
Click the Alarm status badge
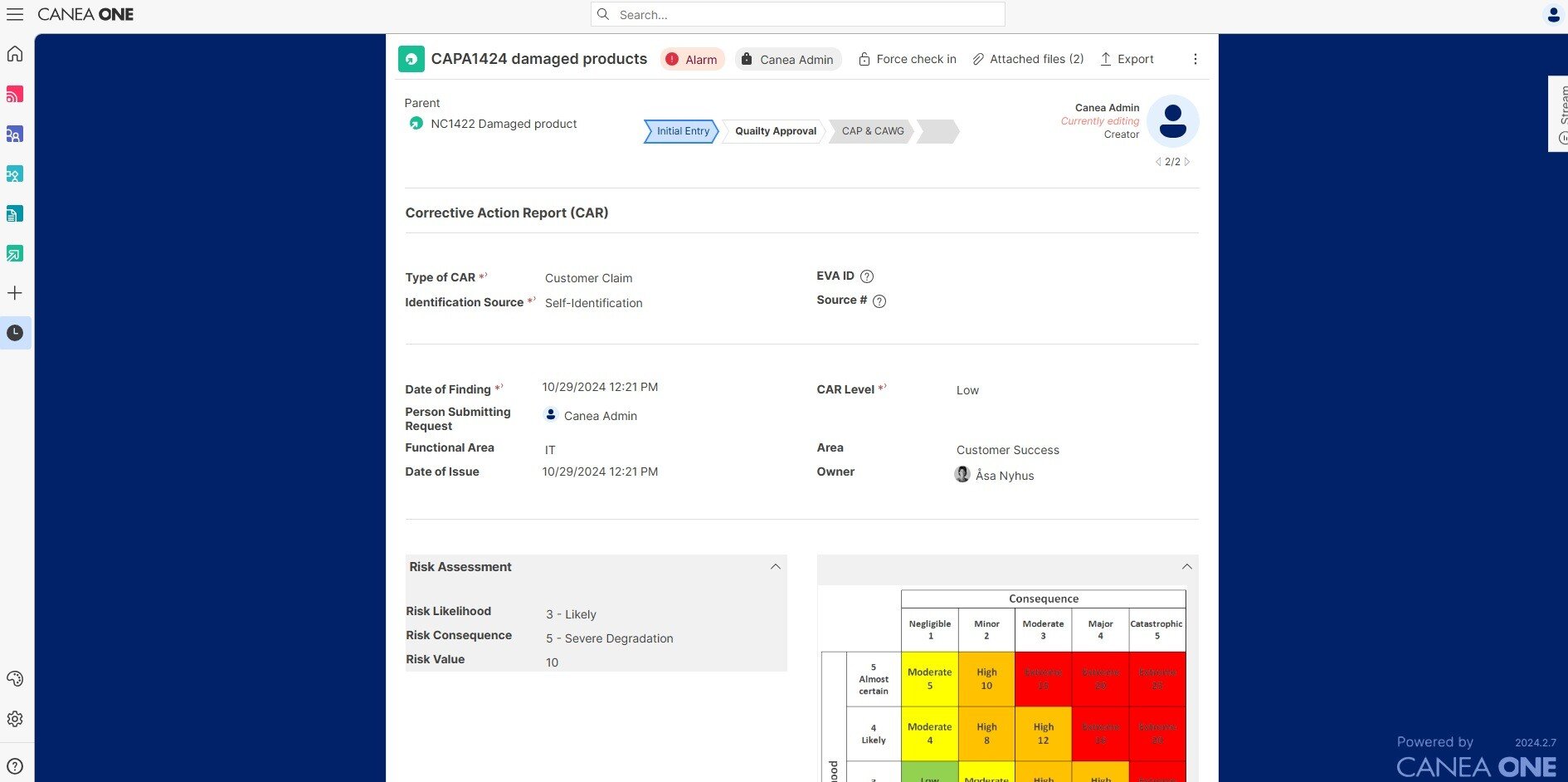pyautogui.click(x=692, y=59)
